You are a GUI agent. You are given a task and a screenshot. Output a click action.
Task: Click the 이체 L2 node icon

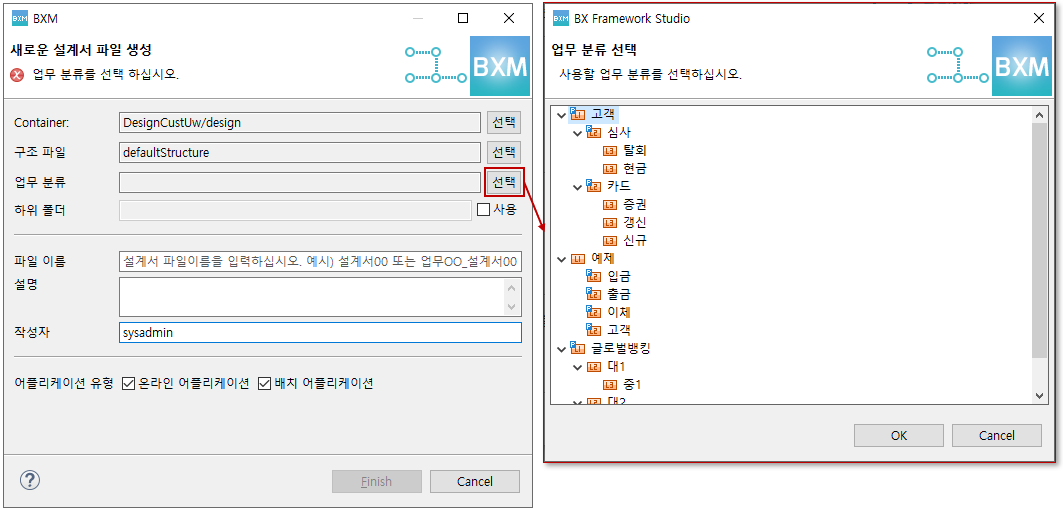click(x=594, y=312)
